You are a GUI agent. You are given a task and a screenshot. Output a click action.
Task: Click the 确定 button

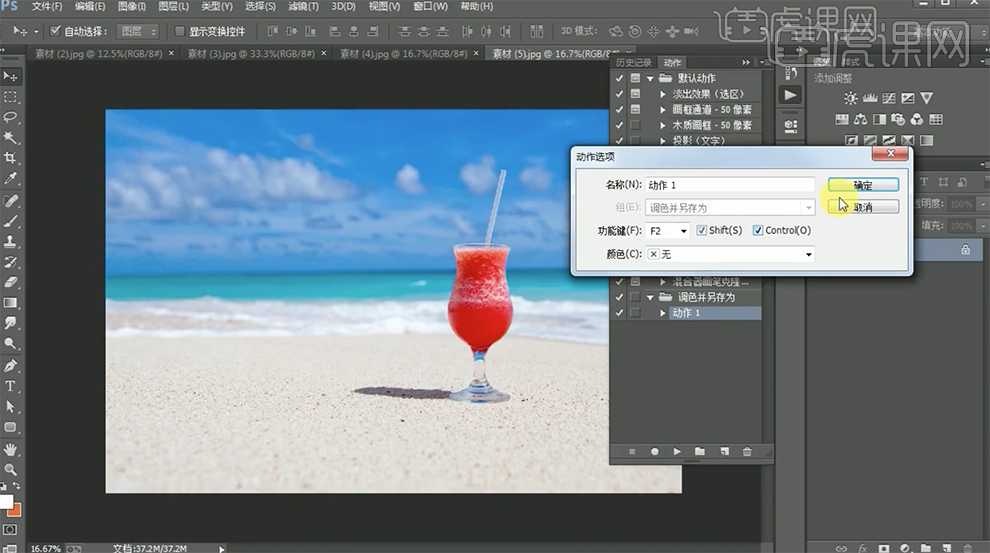863,185
